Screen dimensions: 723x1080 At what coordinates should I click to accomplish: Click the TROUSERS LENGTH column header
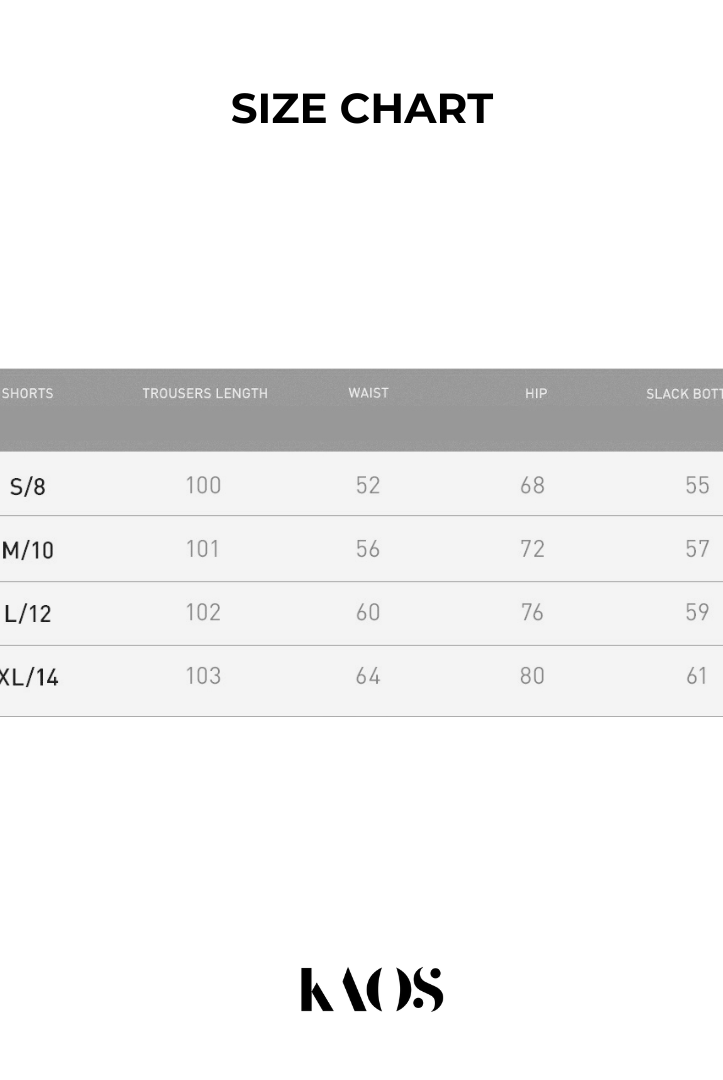205,394
